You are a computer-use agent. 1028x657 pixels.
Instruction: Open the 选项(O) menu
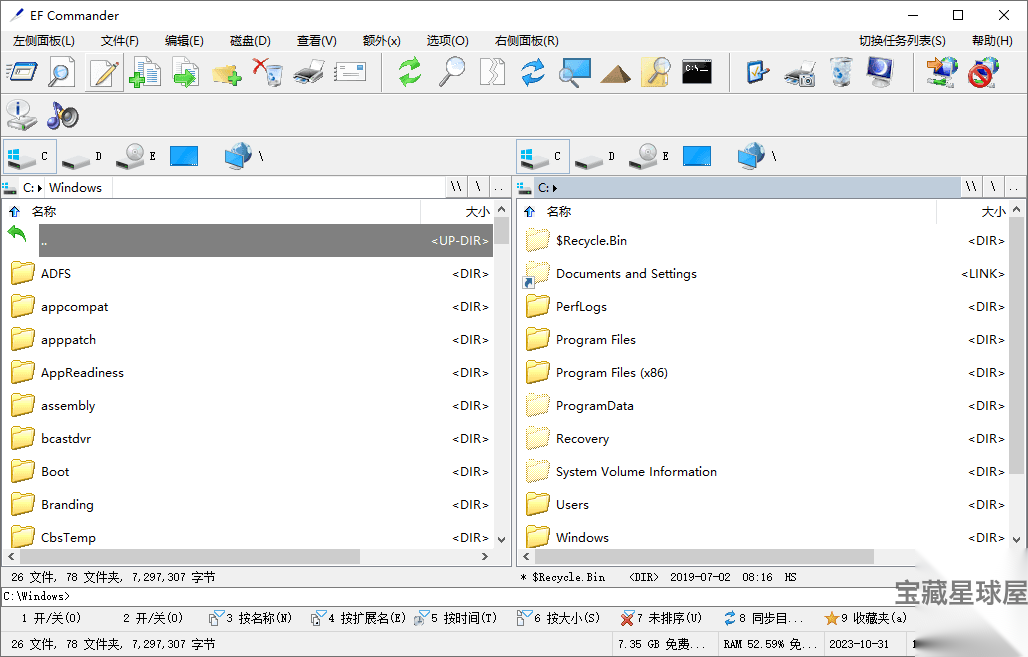447,41
